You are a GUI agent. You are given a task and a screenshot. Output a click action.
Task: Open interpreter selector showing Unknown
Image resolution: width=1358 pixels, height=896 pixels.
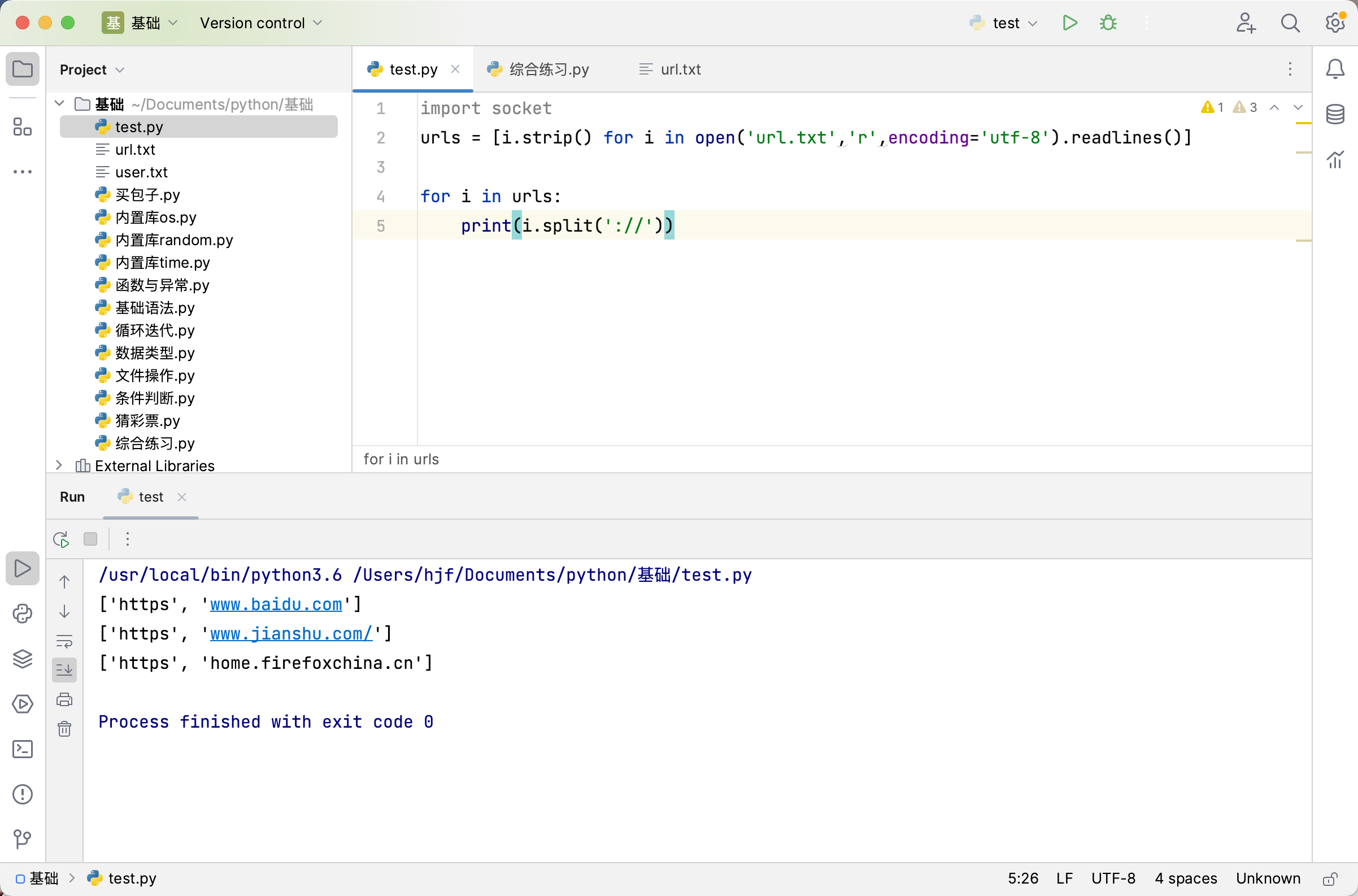[x=1268, y=878]
